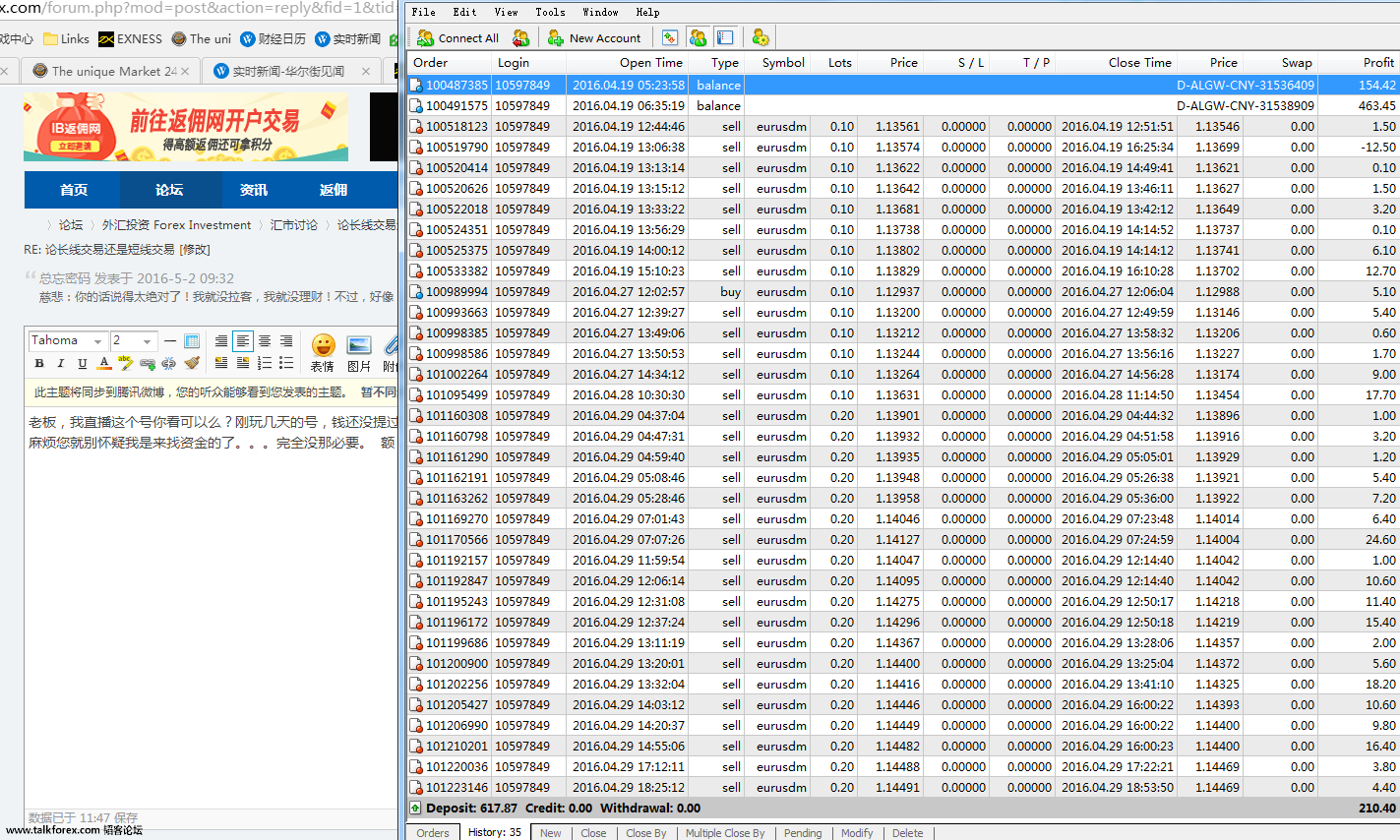
Task: Click the 论坛 navigation tab
Action: click(x=169, y=190)
